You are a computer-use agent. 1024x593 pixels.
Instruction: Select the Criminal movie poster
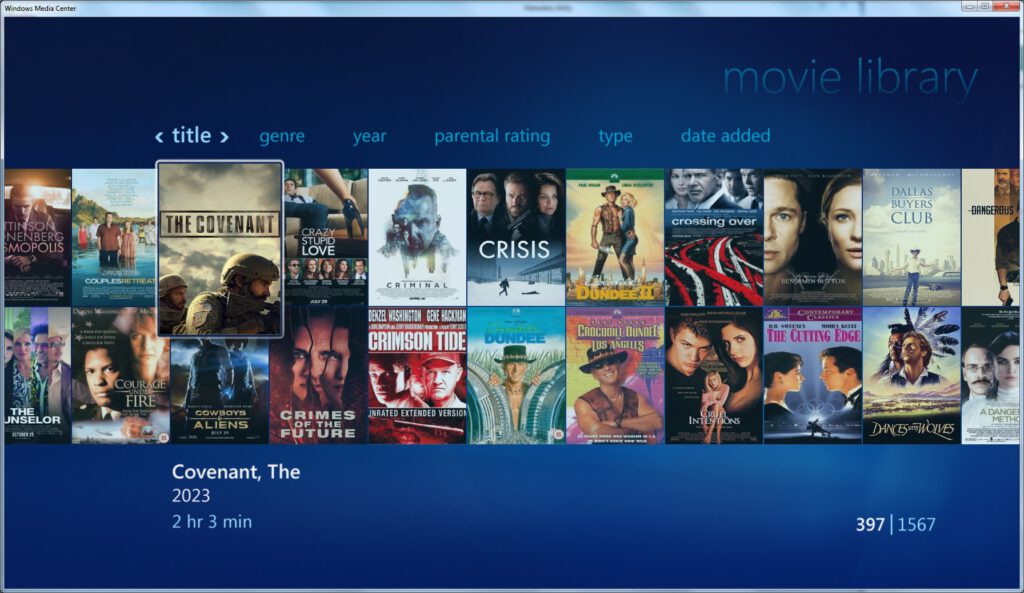(417, 237)
